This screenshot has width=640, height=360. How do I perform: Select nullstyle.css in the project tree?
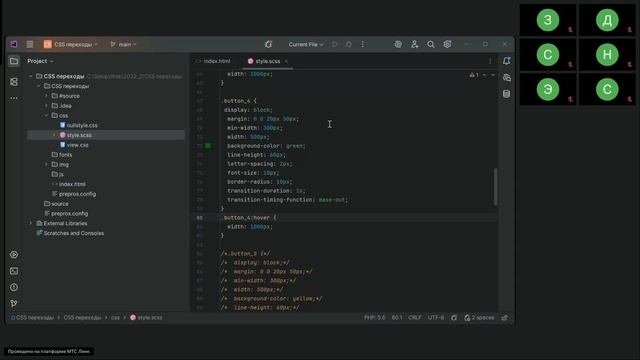coord(78,125)
